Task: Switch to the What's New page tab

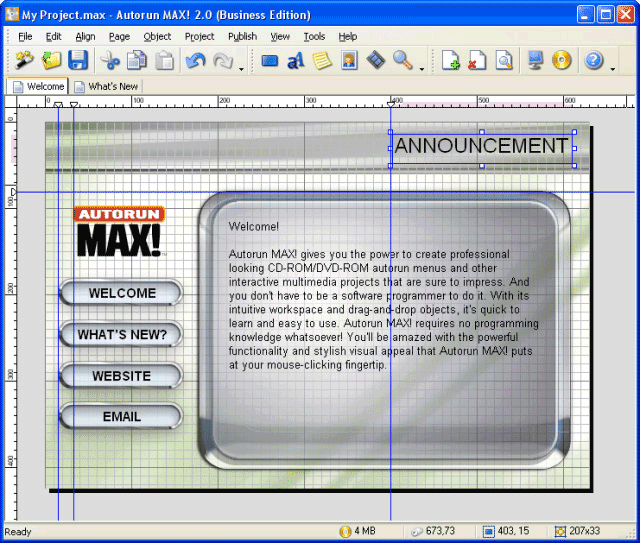Action: pos(107,87)
